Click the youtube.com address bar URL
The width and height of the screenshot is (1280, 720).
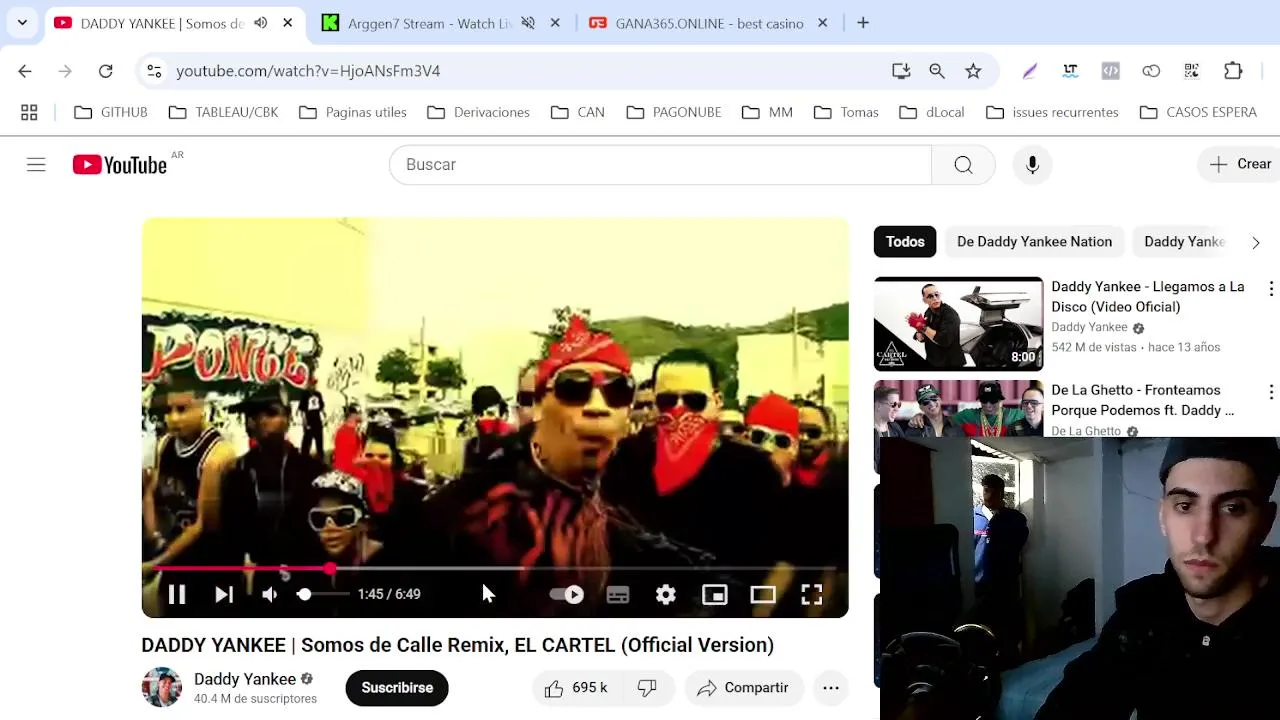pyautogui.click(x=308, y=71)
